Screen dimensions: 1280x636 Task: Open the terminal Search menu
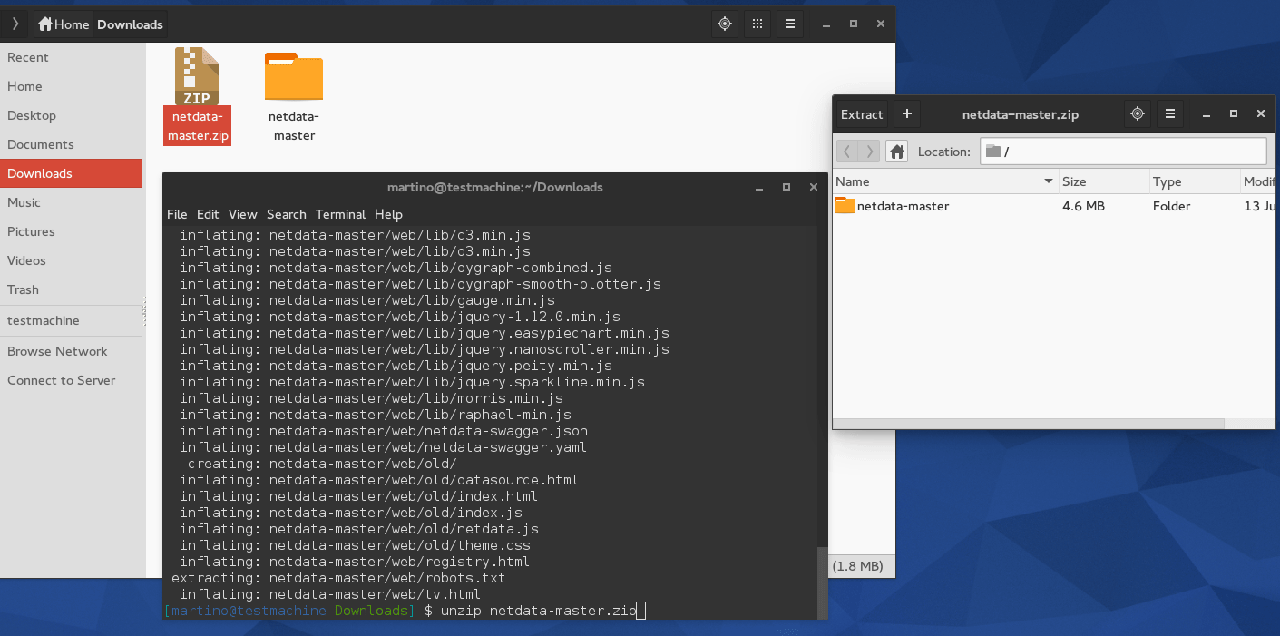pos(287,214)
